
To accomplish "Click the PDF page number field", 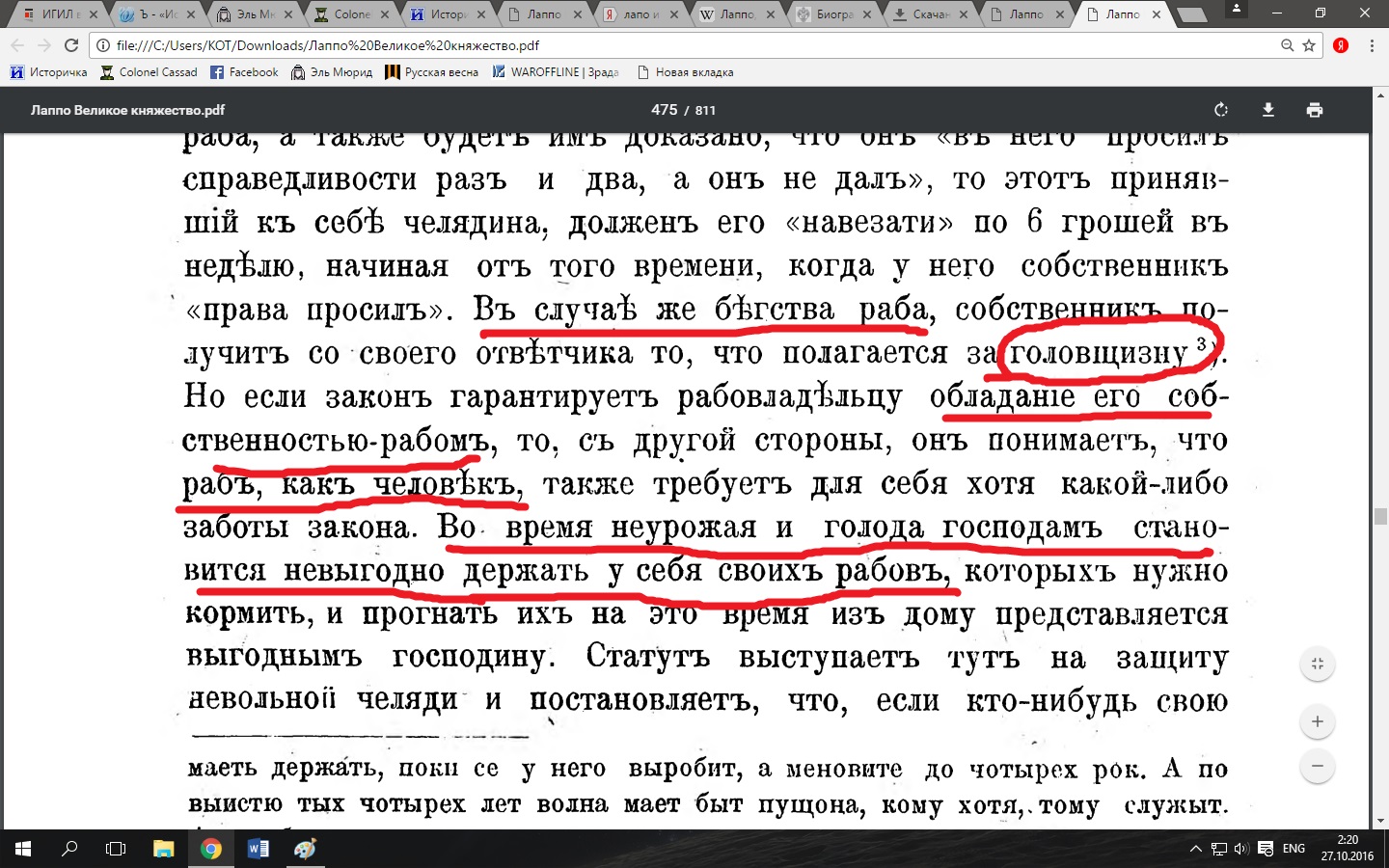I will tap(664, 110).
